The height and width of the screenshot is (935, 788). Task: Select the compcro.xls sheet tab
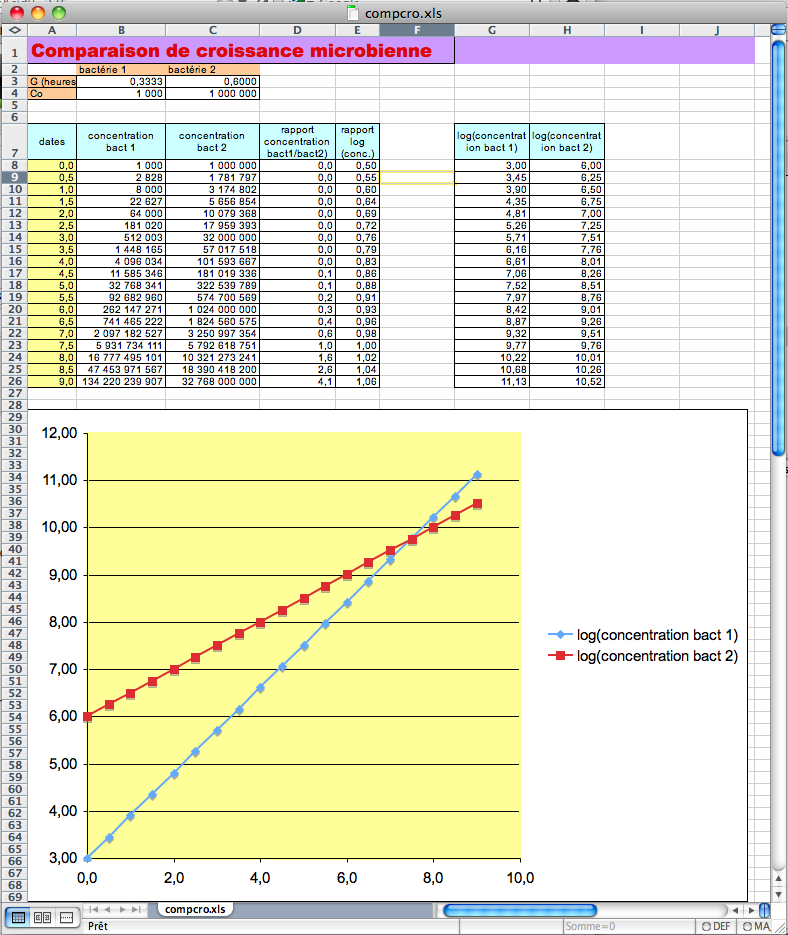click(x=196, y=910)
